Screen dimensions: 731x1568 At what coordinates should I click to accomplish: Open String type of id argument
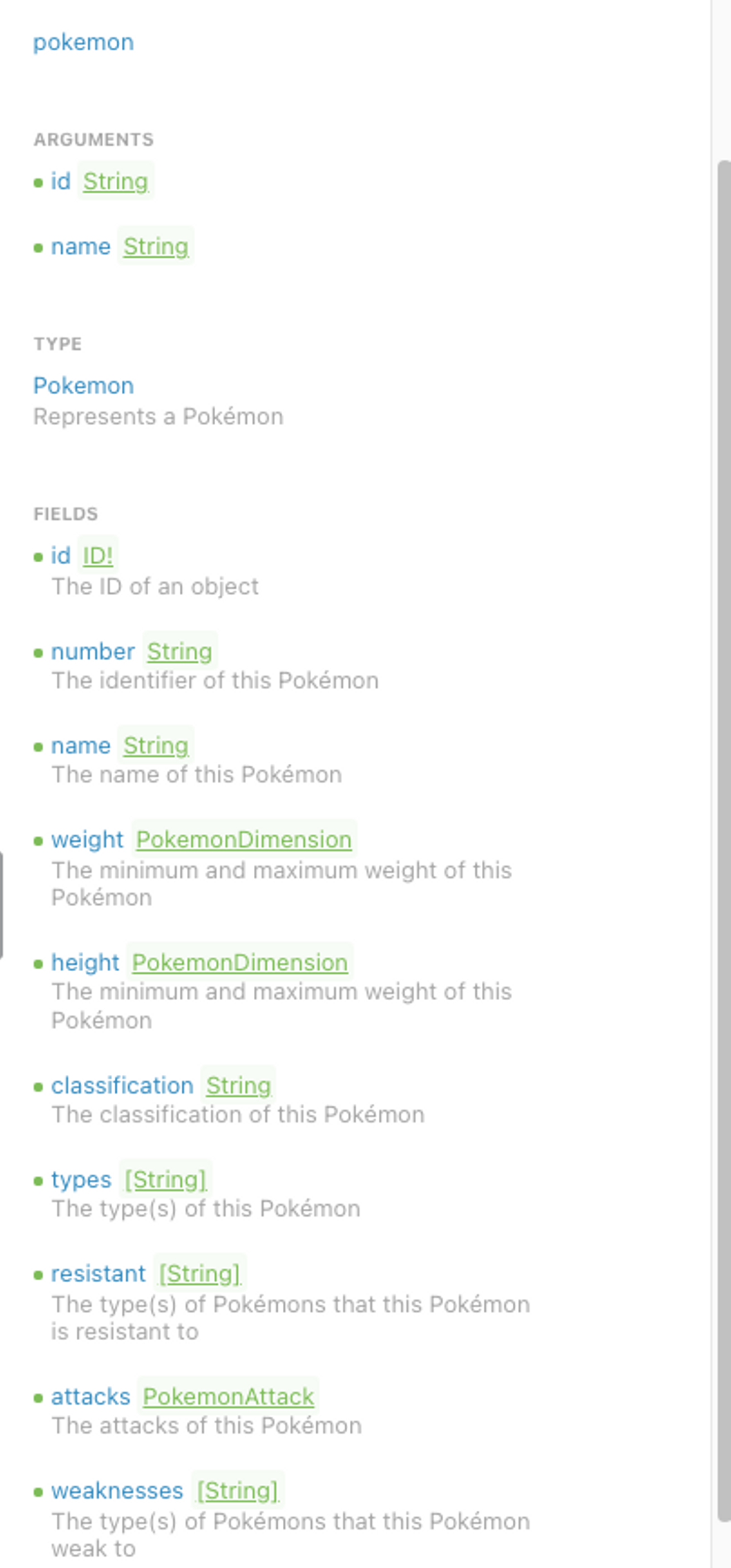(116, 181)
